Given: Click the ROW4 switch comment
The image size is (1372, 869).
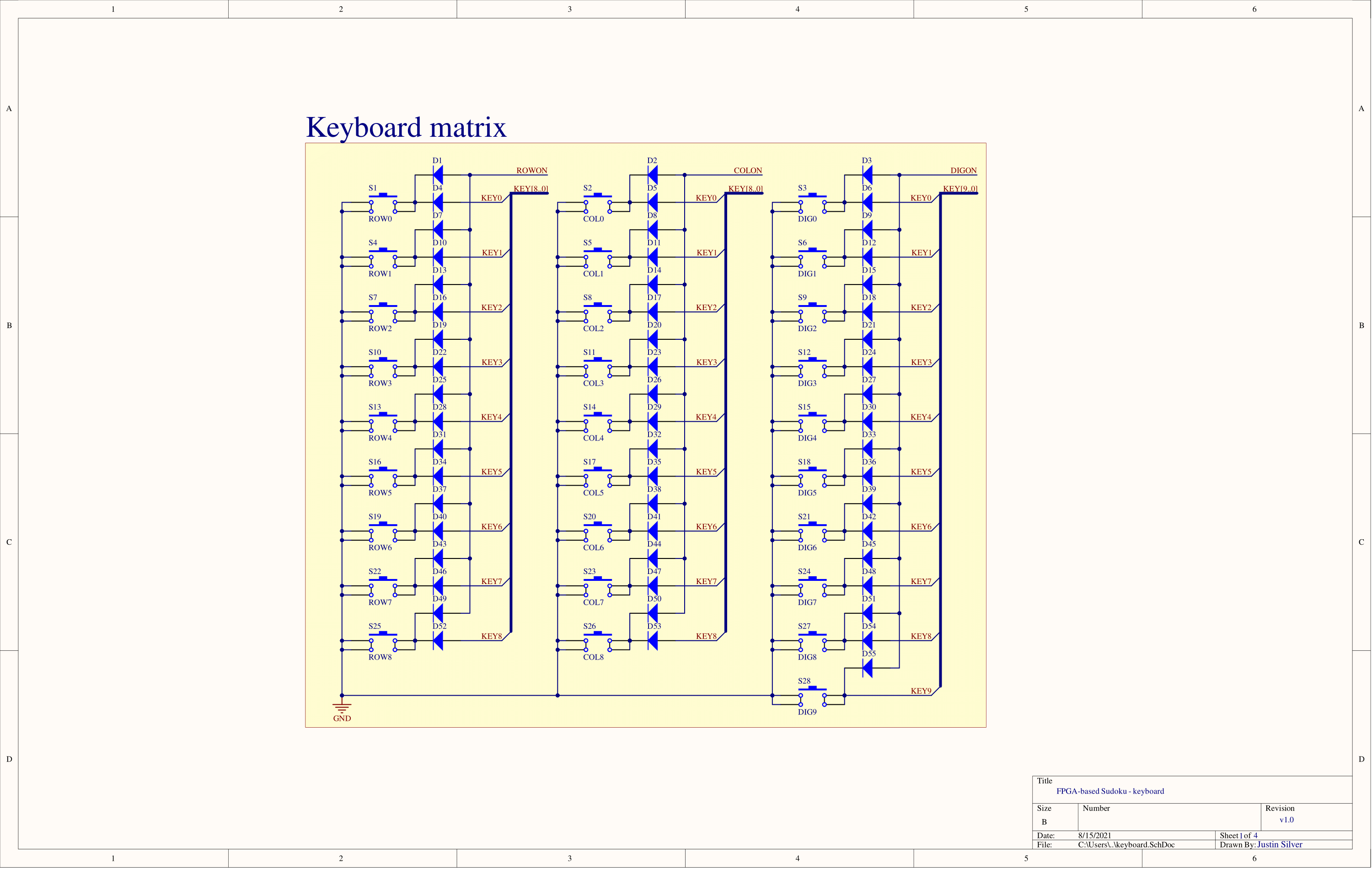Looking at the screenshot, I should pos(380,438).
